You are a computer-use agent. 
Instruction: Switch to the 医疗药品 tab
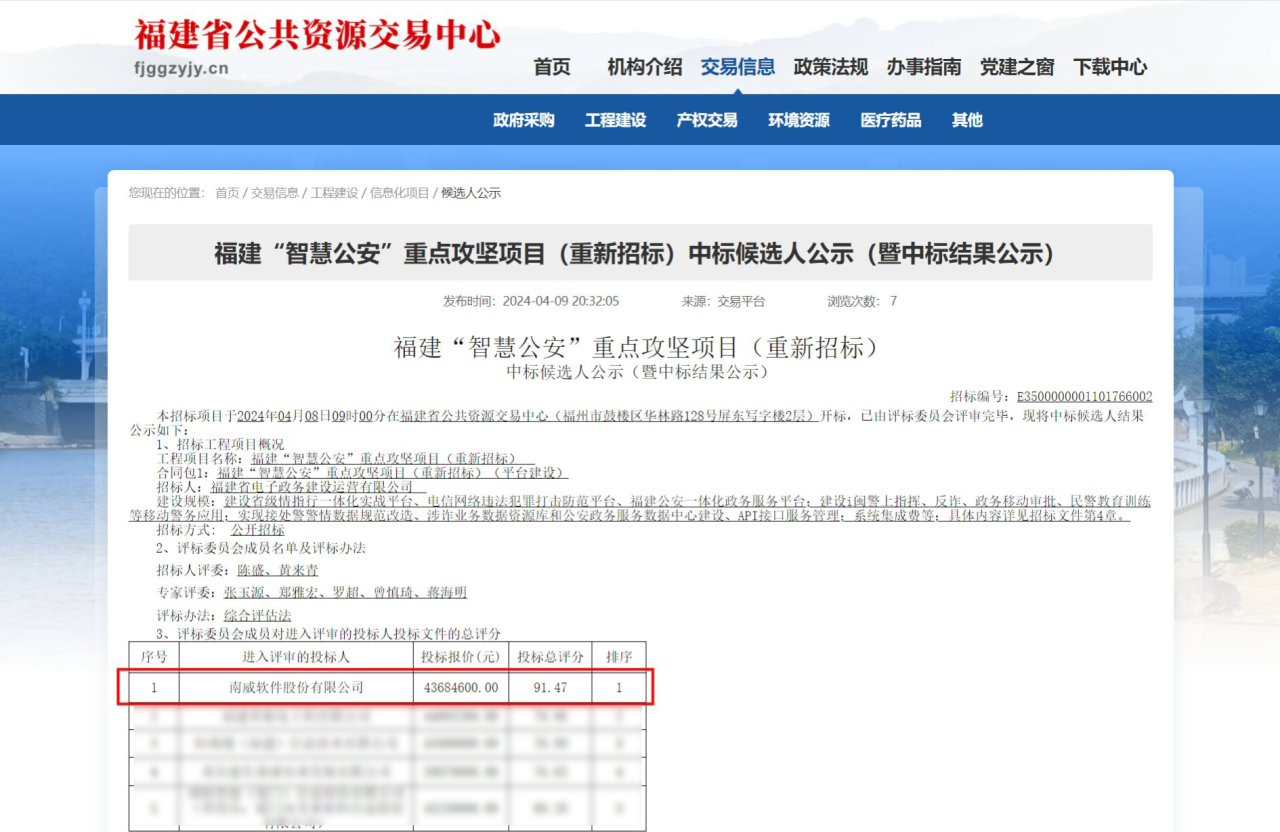891,120
